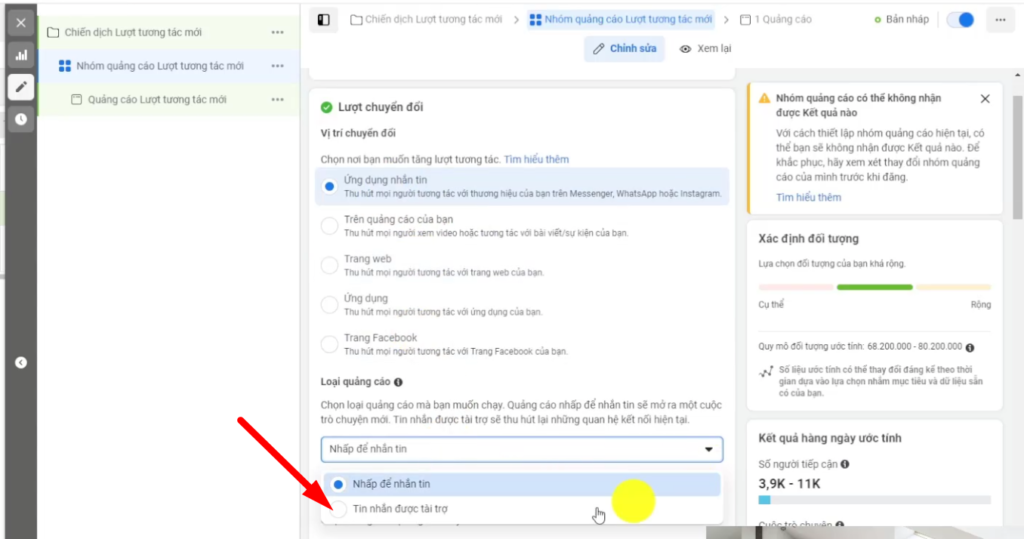This screenshot has height=539, width=1024.
Task: Click Kết quả hàng ngày ước tính heading
Action: tap(829, 438)
